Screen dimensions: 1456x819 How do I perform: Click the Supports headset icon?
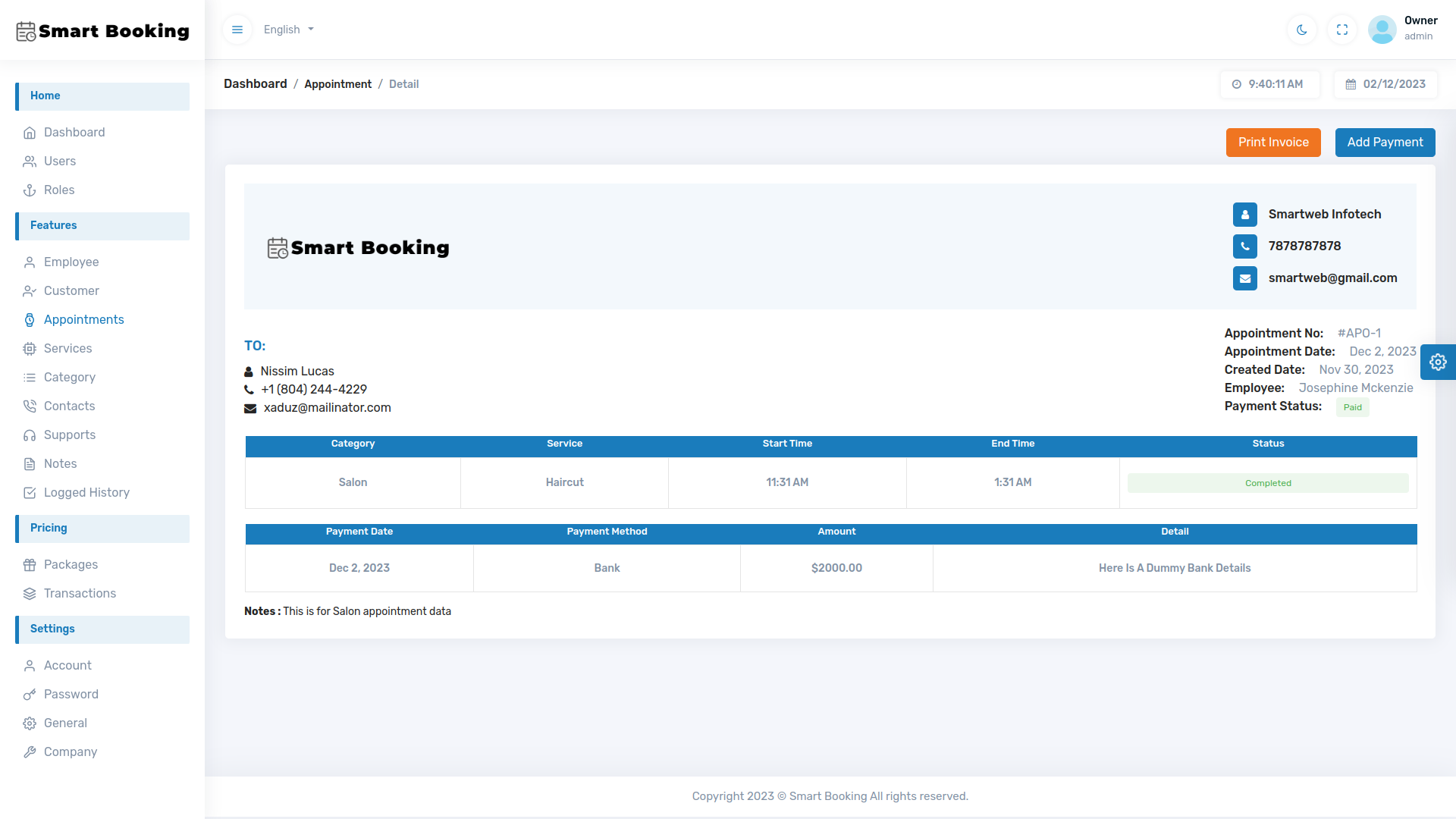30,435
